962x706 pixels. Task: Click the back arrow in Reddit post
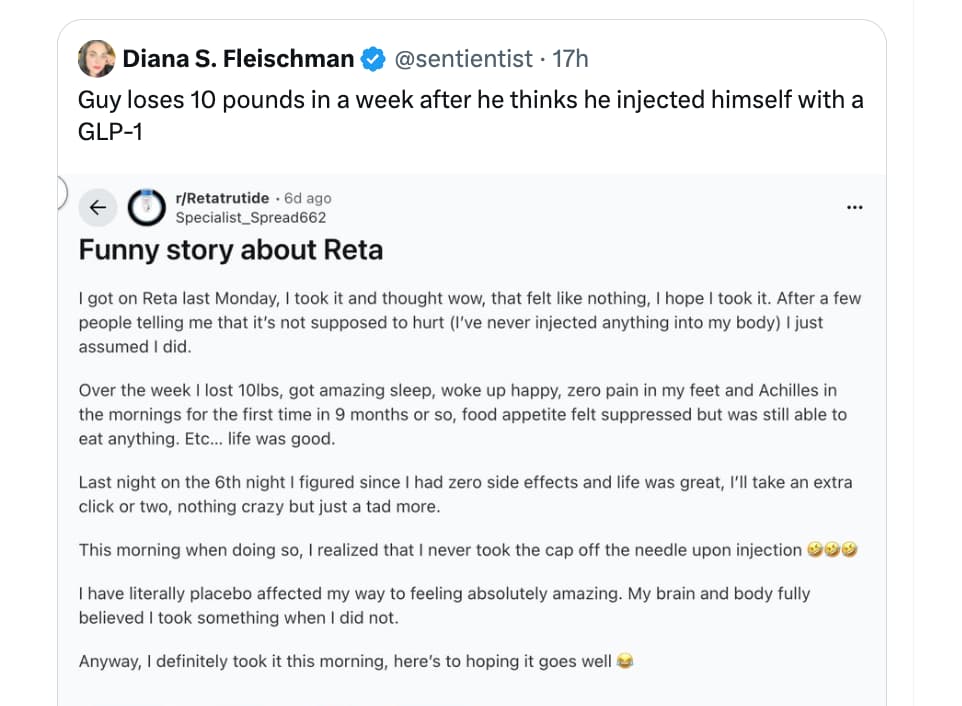(98, 207)
